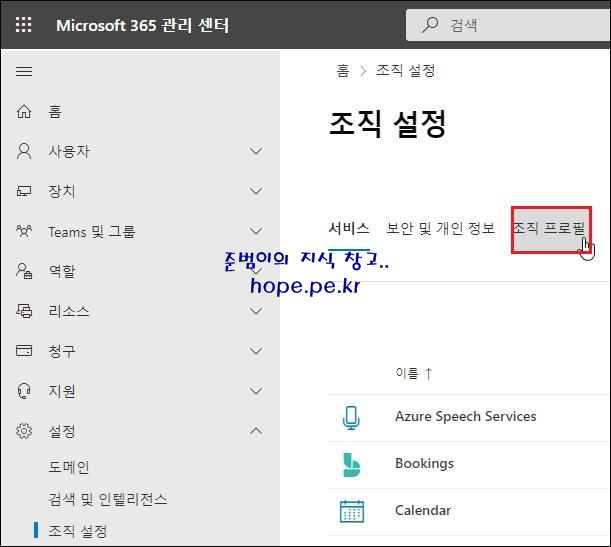This screenshot has height=547, width=611.
Task: Click the 리소스 label in sidebar
Action: [69, 311]
